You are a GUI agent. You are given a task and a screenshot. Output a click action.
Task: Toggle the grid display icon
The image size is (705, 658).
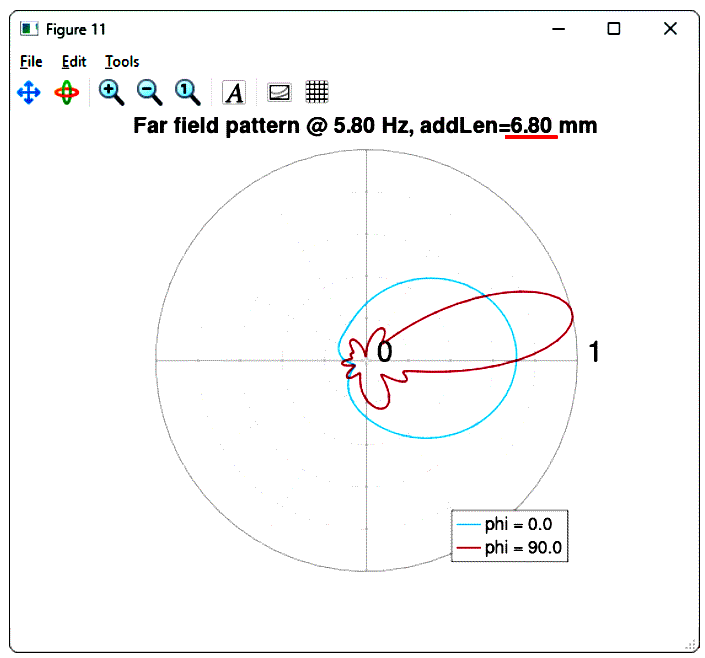click(317, 92)
